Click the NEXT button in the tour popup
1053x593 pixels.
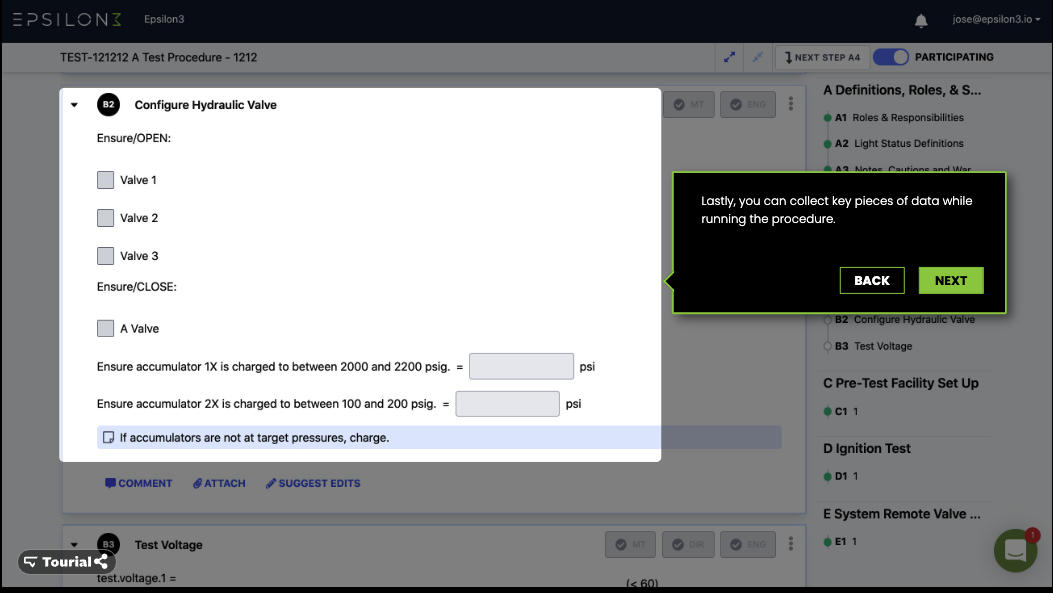[950, 280]
